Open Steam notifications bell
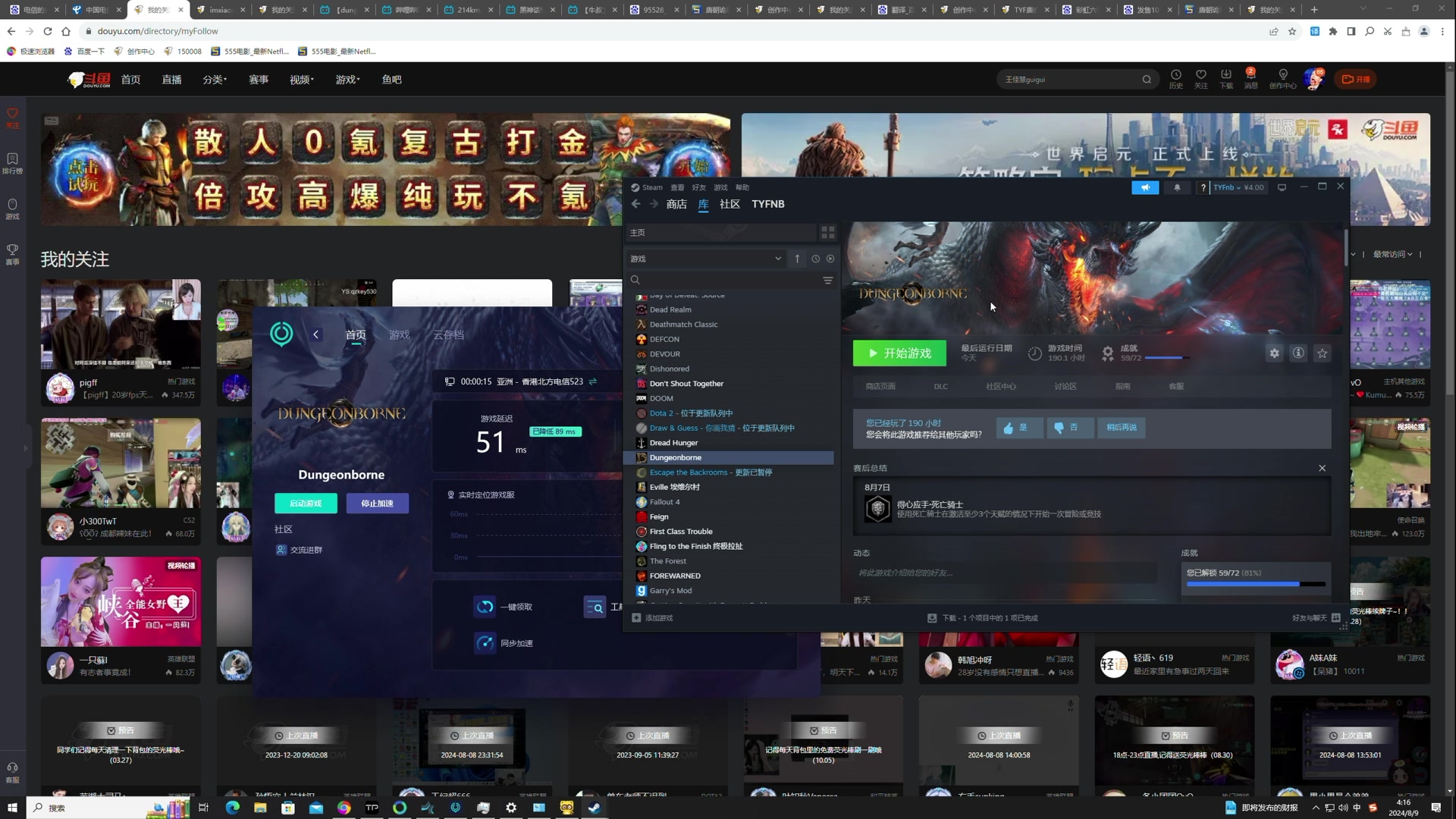The width and height of the screenshot is (1456, 819). click(x=1177, y=187)
